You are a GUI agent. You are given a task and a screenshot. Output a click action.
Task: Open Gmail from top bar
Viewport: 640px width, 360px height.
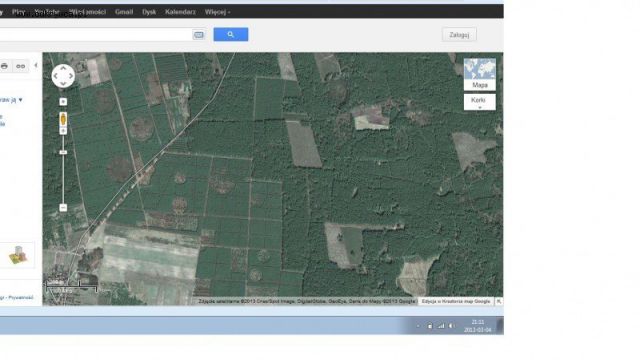pyautogui.click(x=124, y=12)
